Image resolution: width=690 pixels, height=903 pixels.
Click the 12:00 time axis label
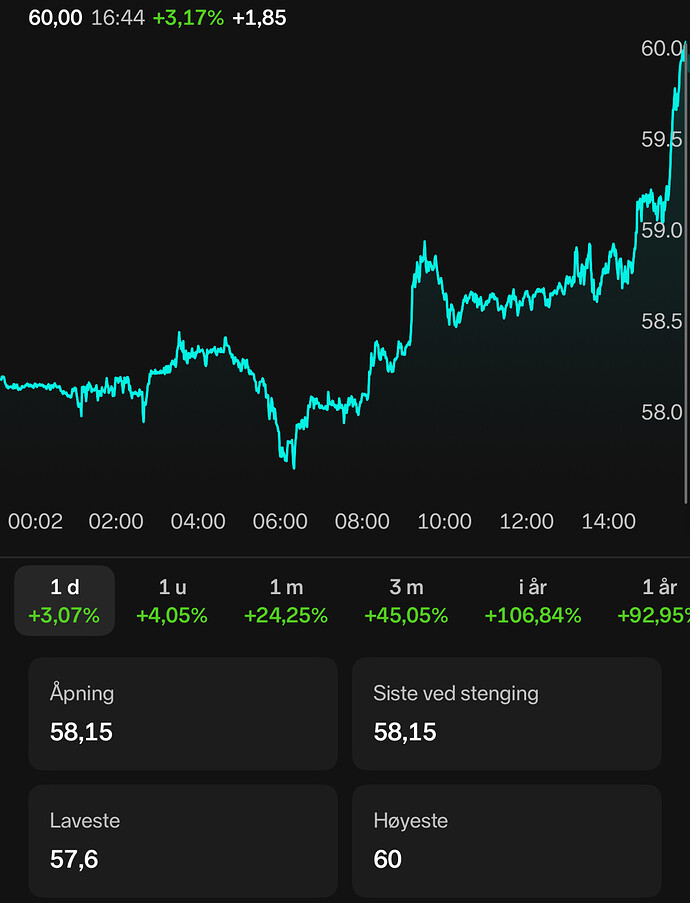click(526, 521)
